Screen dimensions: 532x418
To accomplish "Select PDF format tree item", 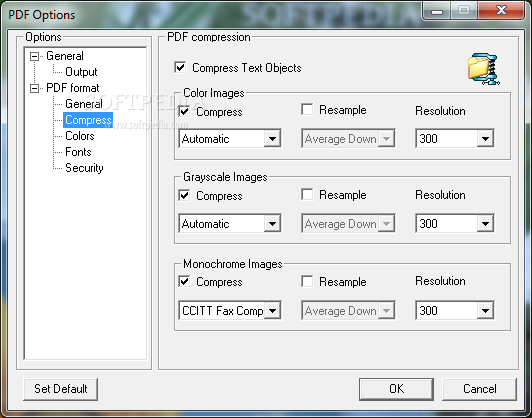I will (x=73, y=88).
